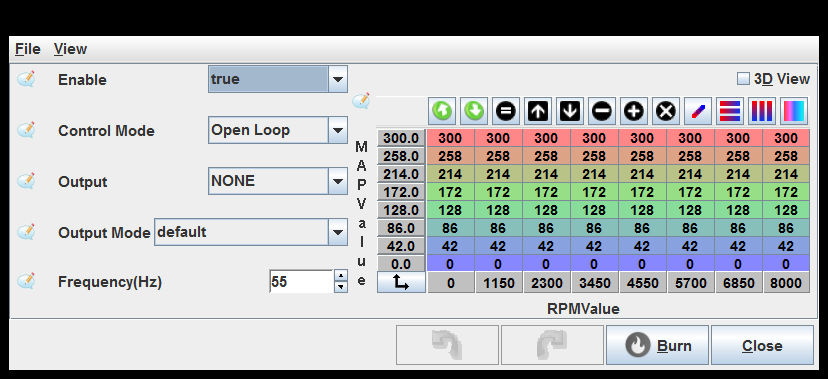This screenshot has width=828, height=379.
Task: Click the green up-arrow increment icon in table toolbar
Action: (443, 111)
